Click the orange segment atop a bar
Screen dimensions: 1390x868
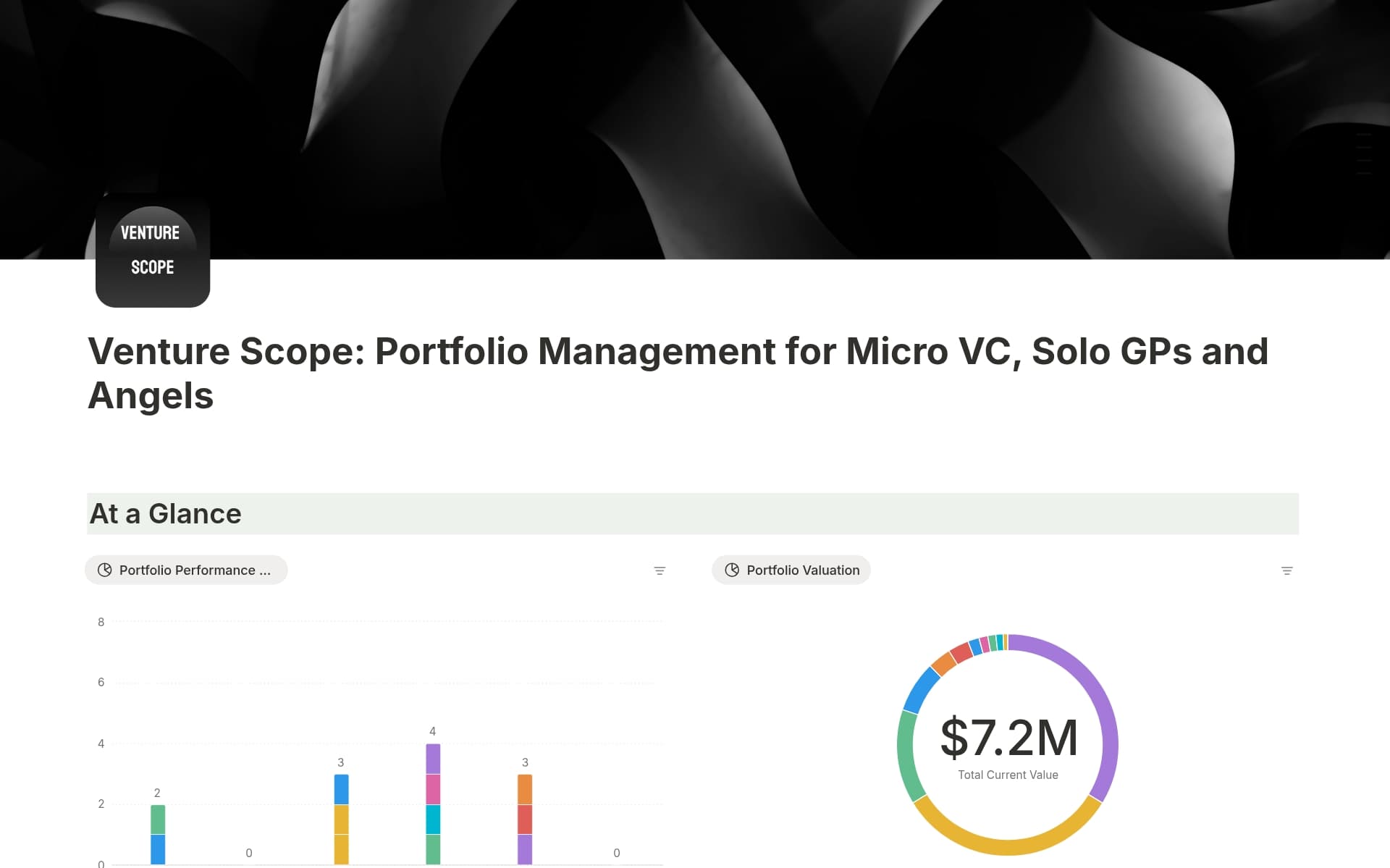click(525, 790)
